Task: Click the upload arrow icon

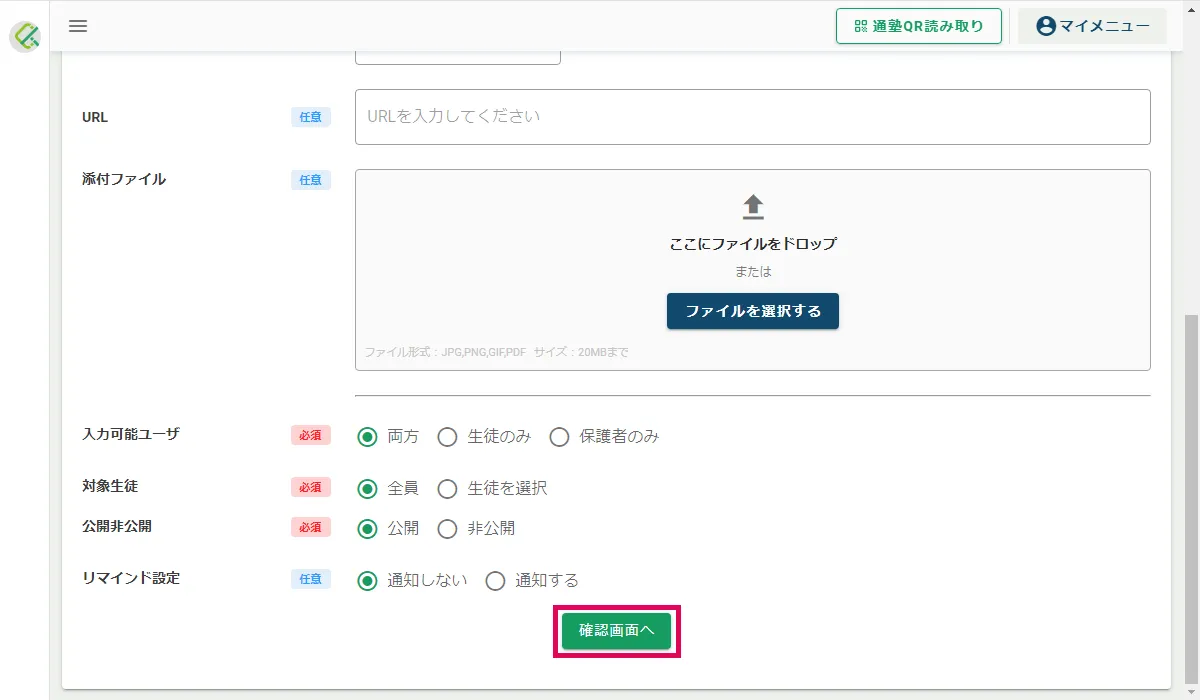Action: (x=753, y=207)
